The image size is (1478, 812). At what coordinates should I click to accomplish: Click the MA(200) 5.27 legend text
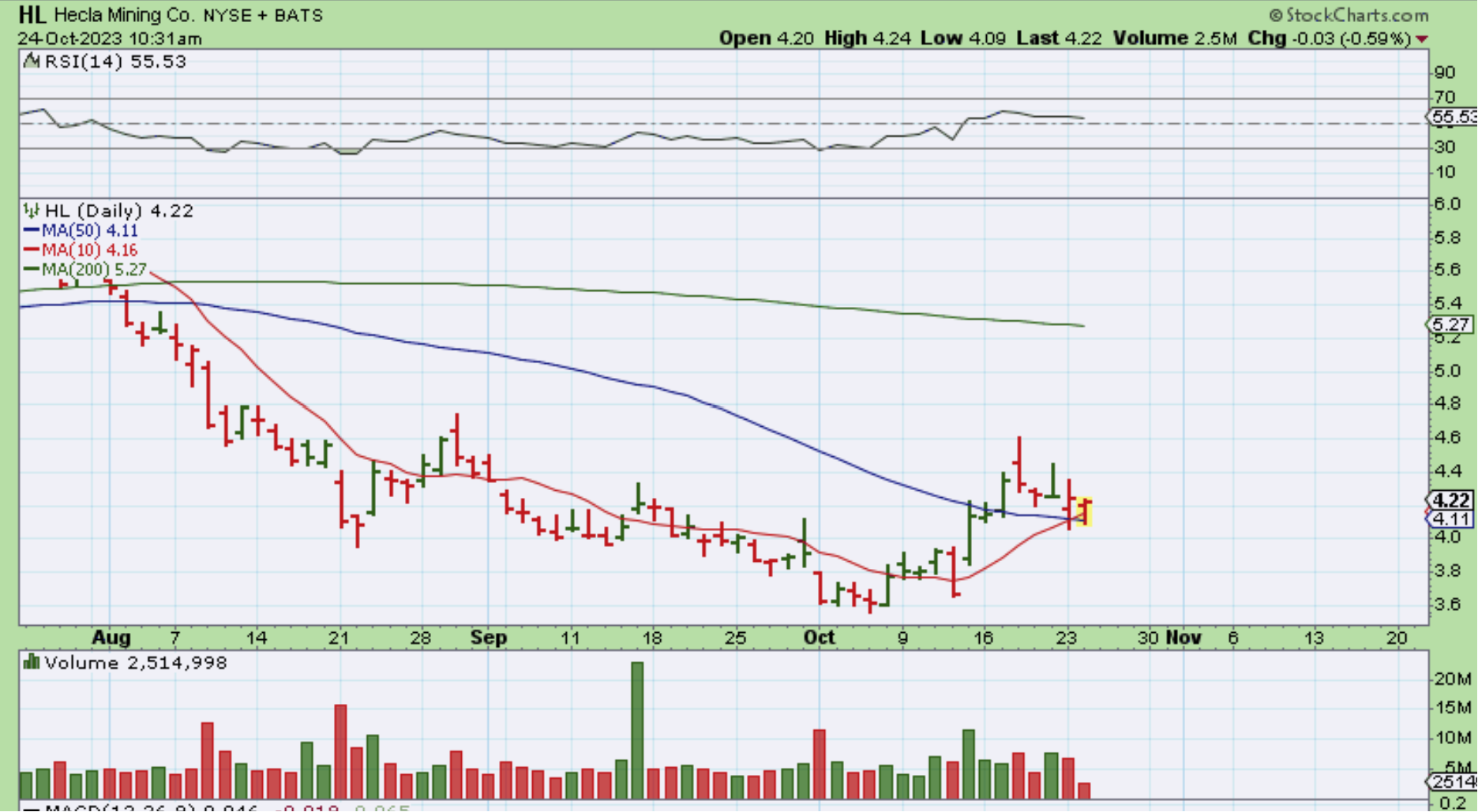(95, 269)
